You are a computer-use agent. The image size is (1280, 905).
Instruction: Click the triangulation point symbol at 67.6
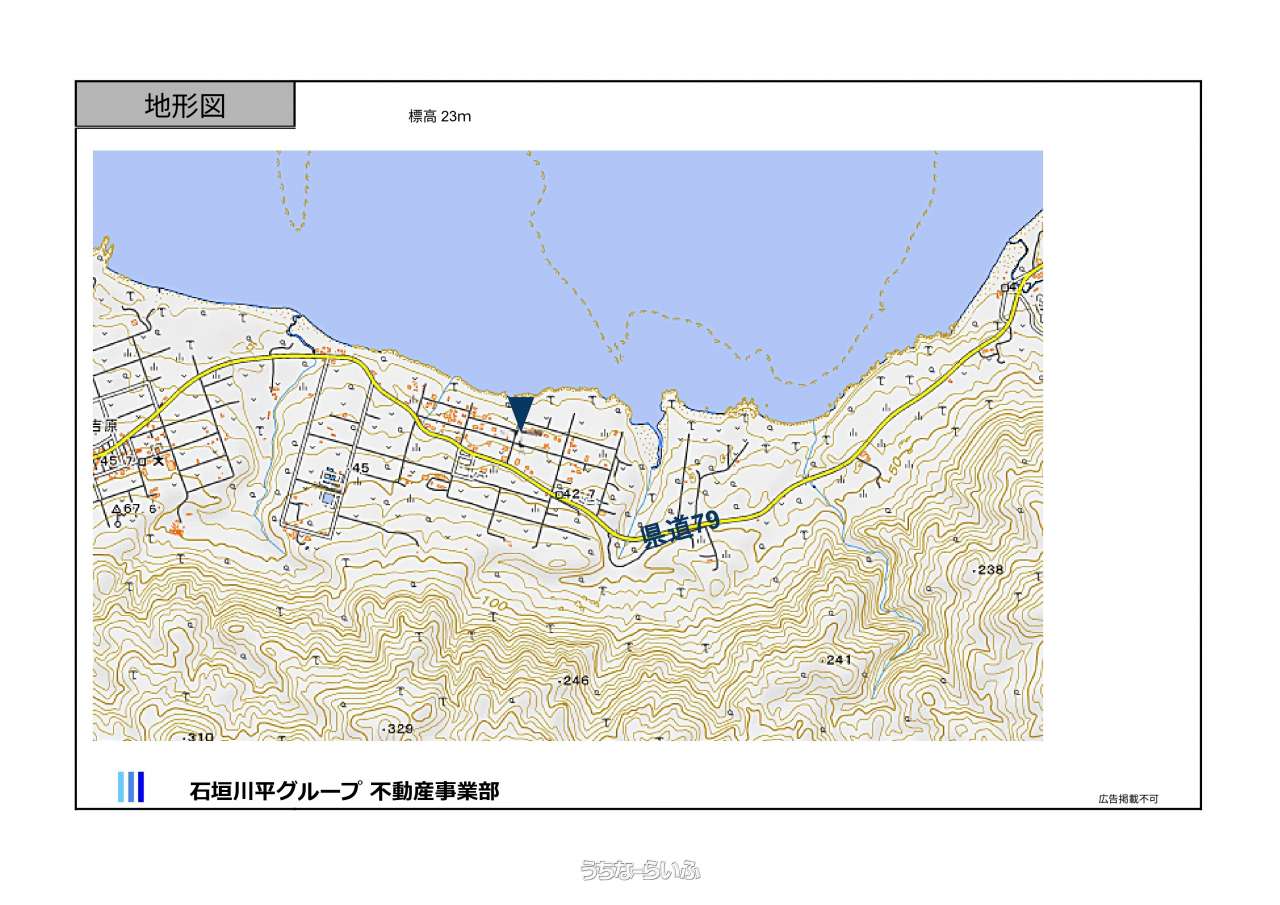tap(117, 509)
